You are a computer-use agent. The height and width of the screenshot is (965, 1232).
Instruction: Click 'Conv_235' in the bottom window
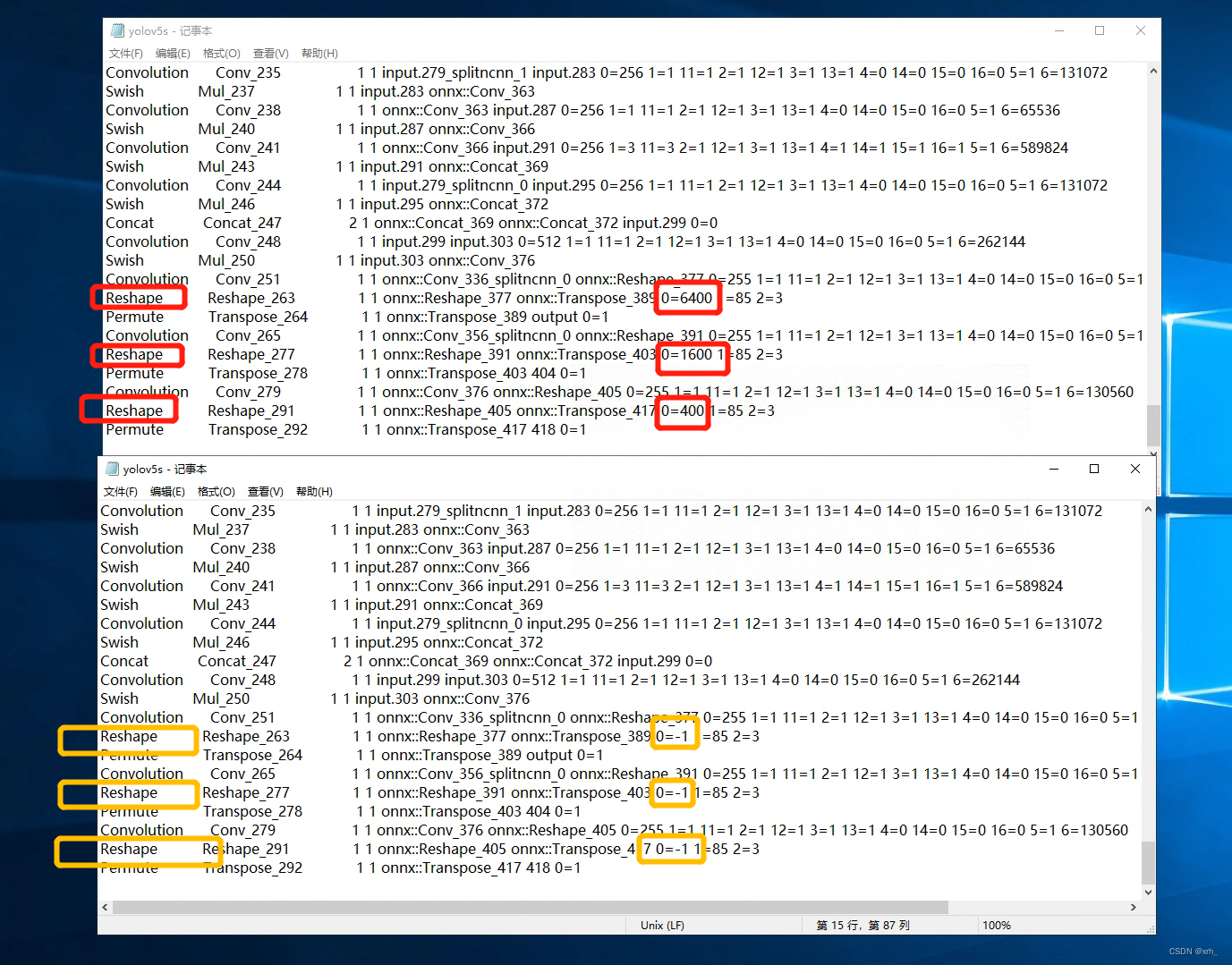click(242, 511)
